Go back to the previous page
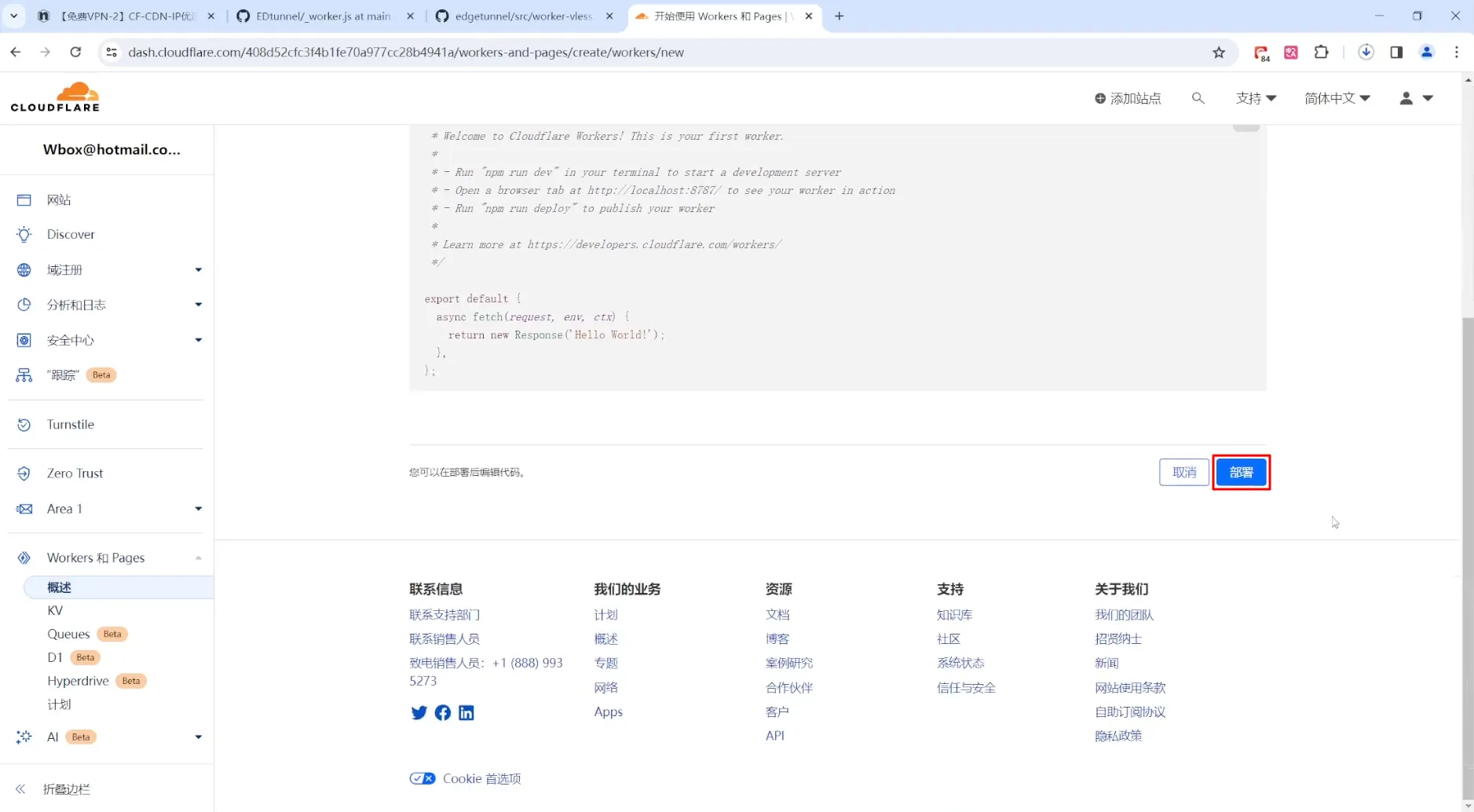This screenshot has height=812, width=1474. (x=16, y=53)
